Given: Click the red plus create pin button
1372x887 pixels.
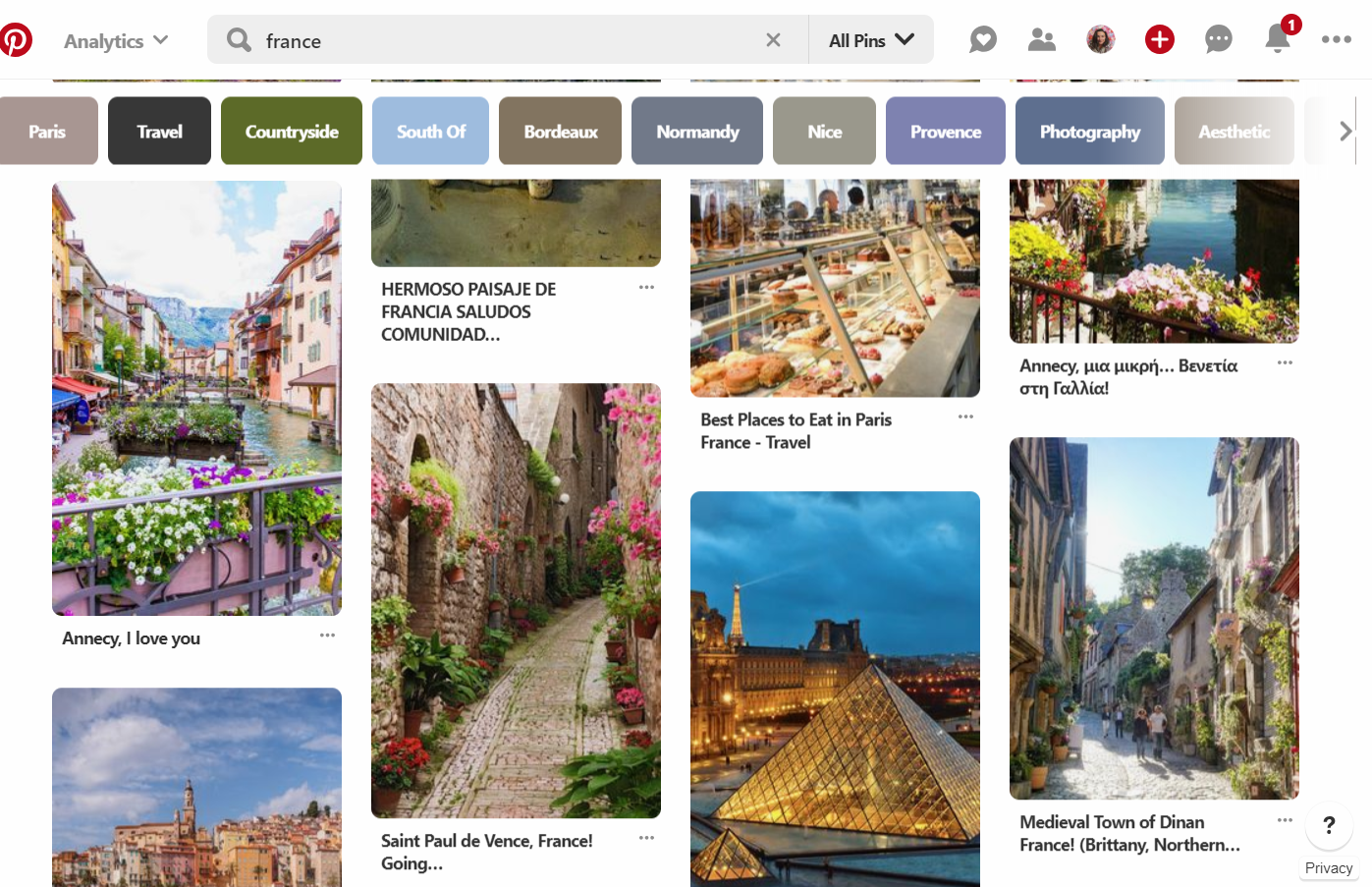Looking at the screenshot, I should (x=1160, y=39).
